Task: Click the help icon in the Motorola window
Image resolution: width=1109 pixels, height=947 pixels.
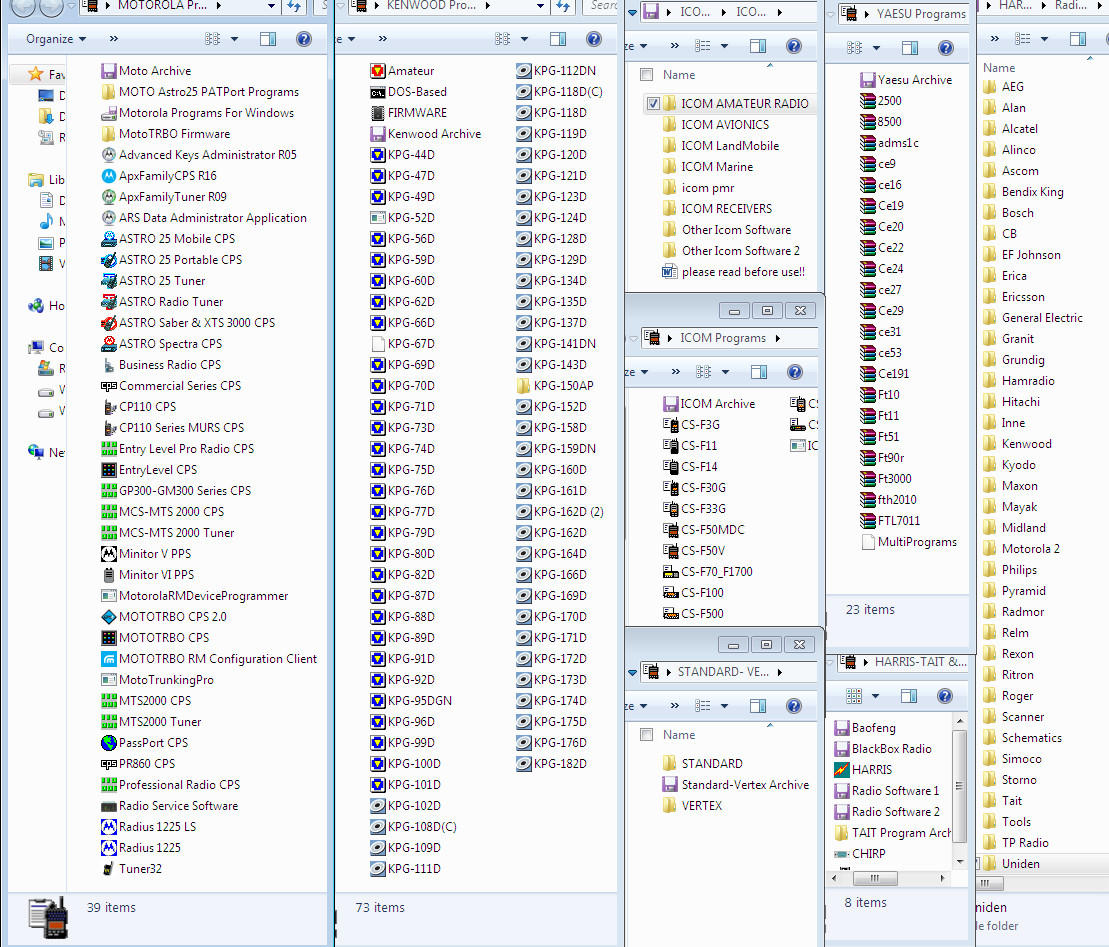Action: coord(304,39)
